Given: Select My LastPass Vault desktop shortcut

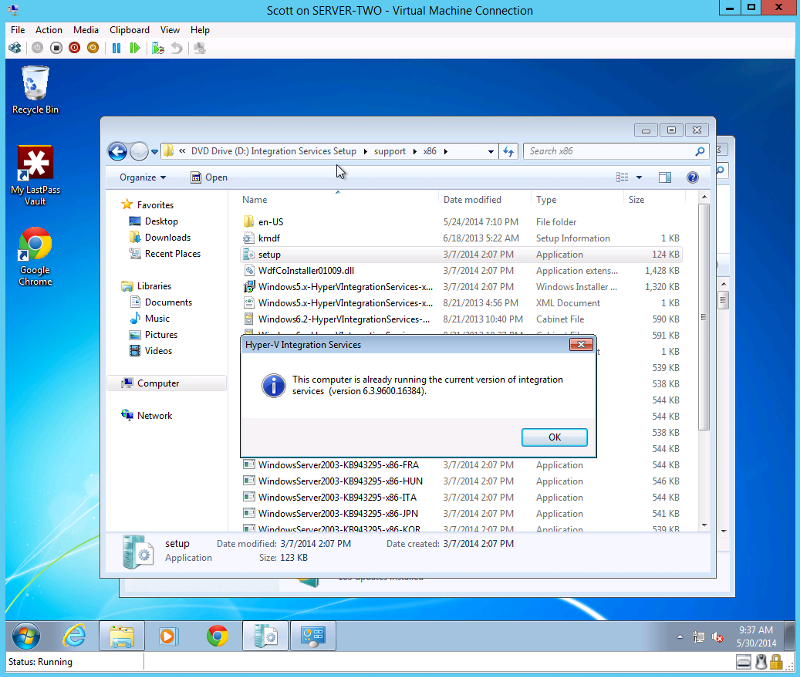Looking at the screenshot, I should tap(35, 175).
